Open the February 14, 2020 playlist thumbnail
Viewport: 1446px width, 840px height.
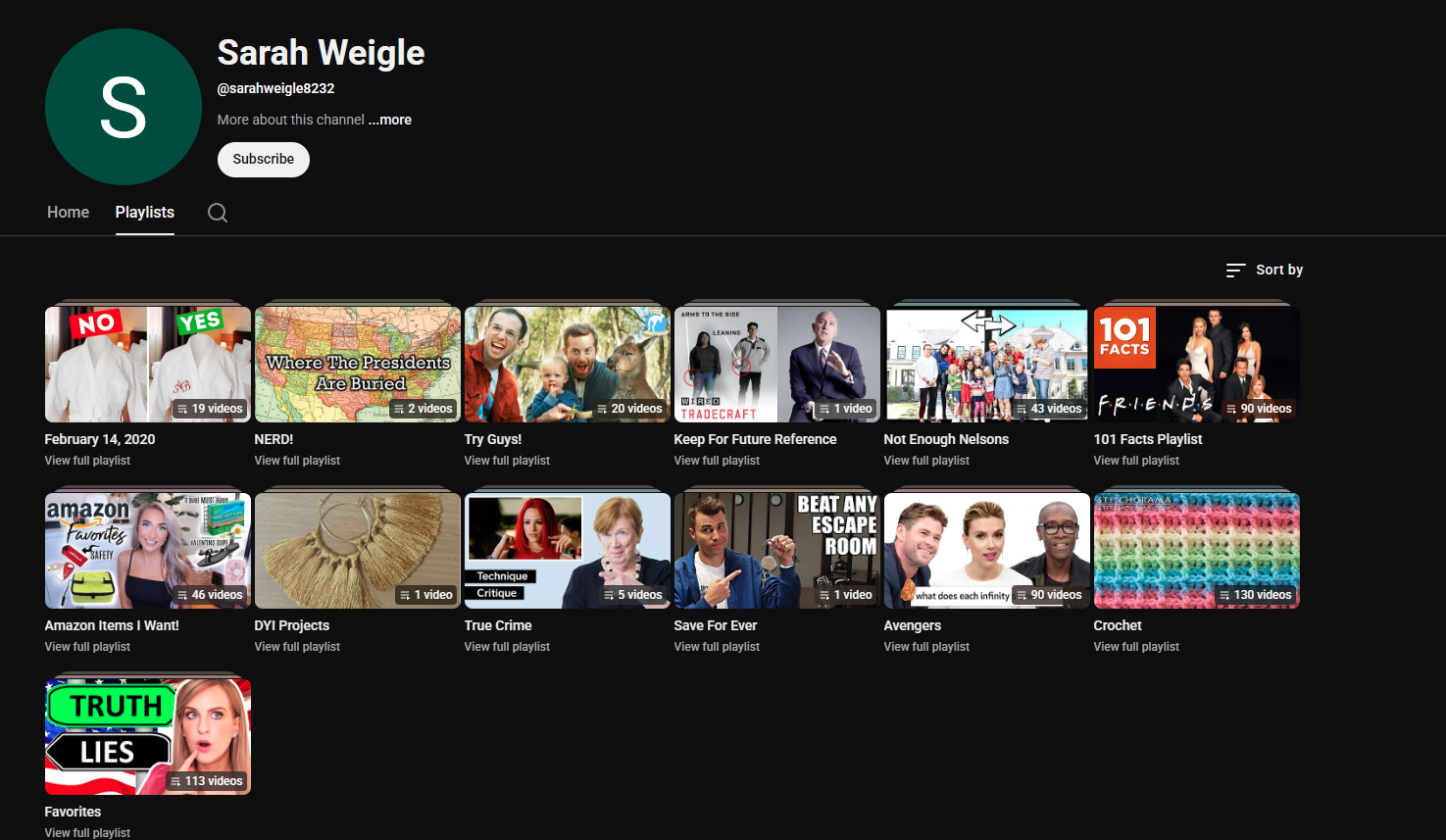(148, 365)
